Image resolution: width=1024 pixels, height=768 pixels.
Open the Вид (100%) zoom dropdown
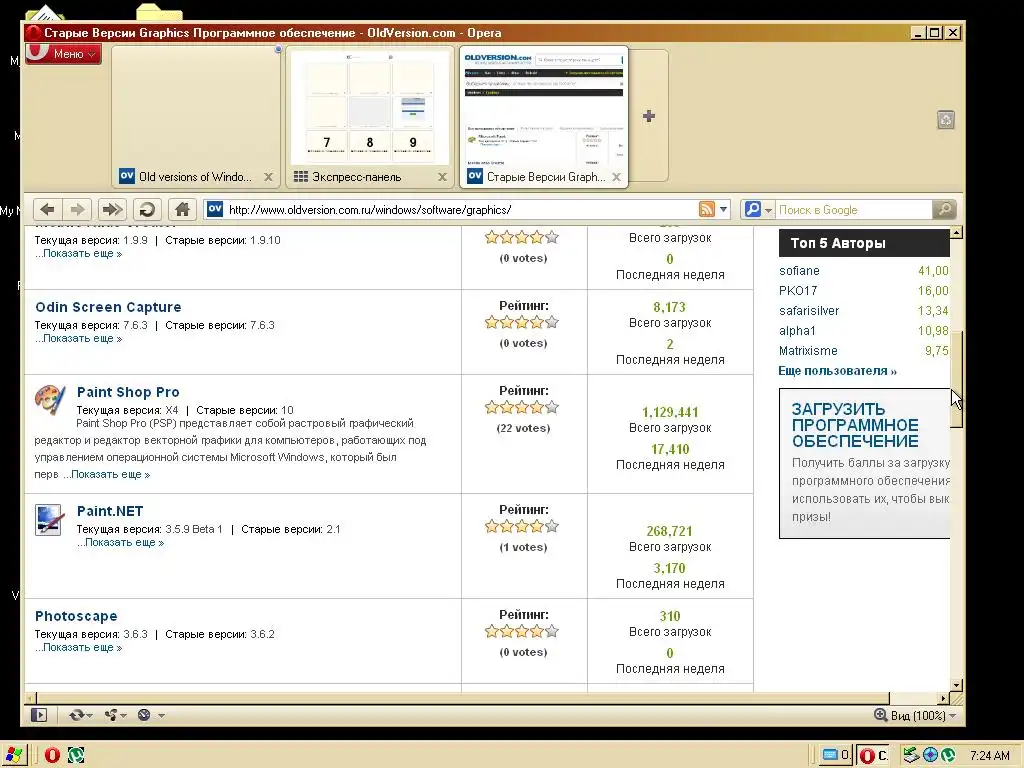click(915, 715)
